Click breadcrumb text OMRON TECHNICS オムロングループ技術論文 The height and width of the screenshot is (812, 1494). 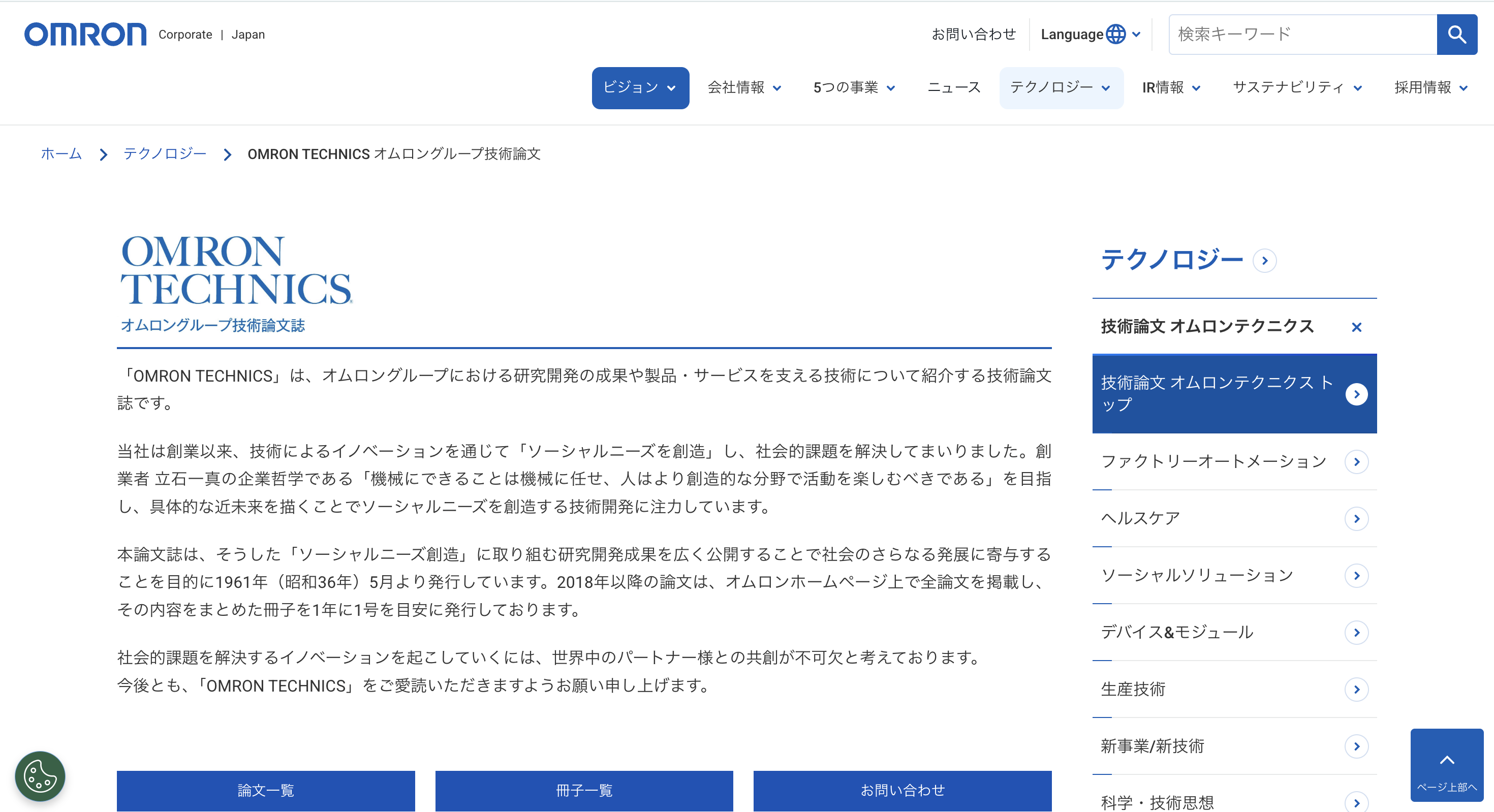click(394, 154)
